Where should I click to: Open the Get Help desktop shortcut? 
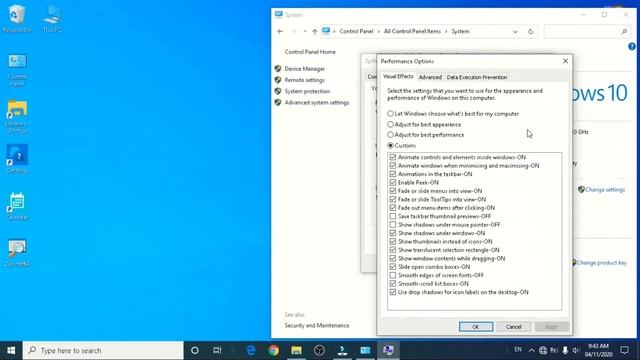17,158
